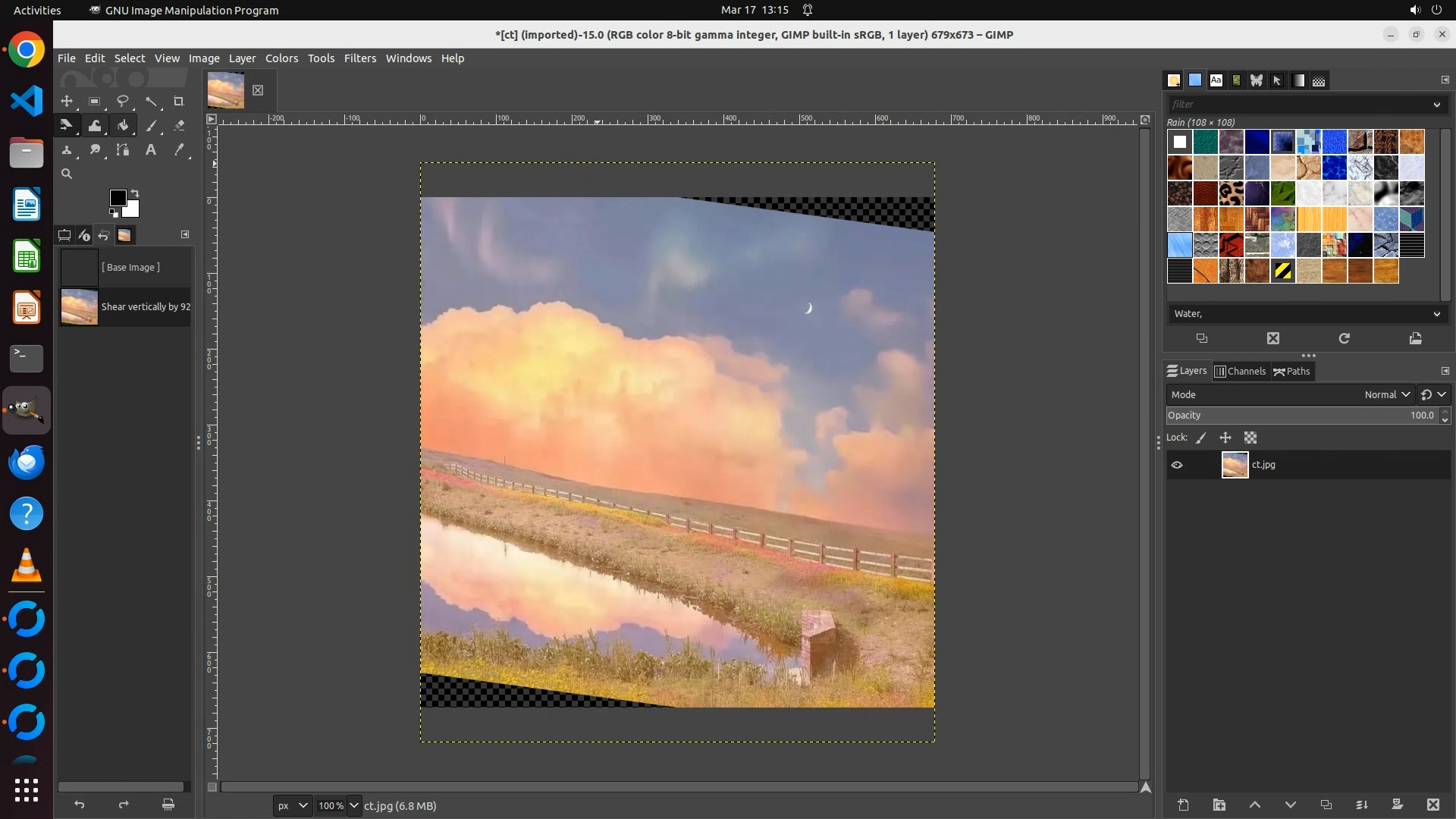Switch to the Channels tab
This screenshot has height=819, width=1456.
pos(1241,371)
